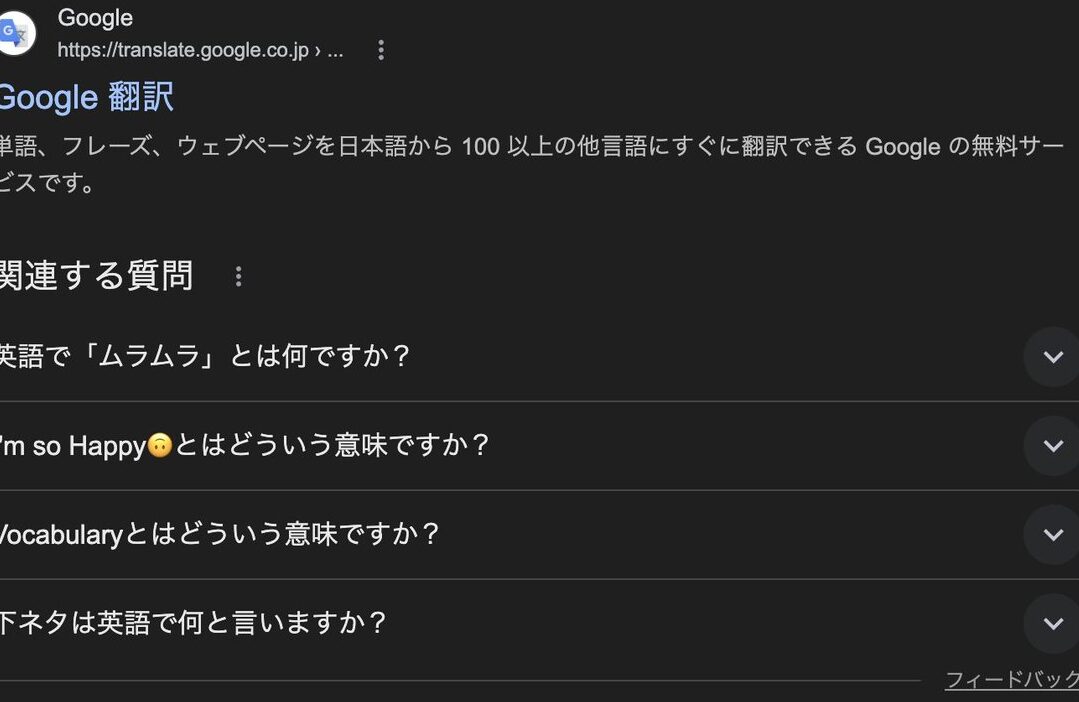
Task: Open the three-dot menu beside the translate URL
Action: point(380,50)
